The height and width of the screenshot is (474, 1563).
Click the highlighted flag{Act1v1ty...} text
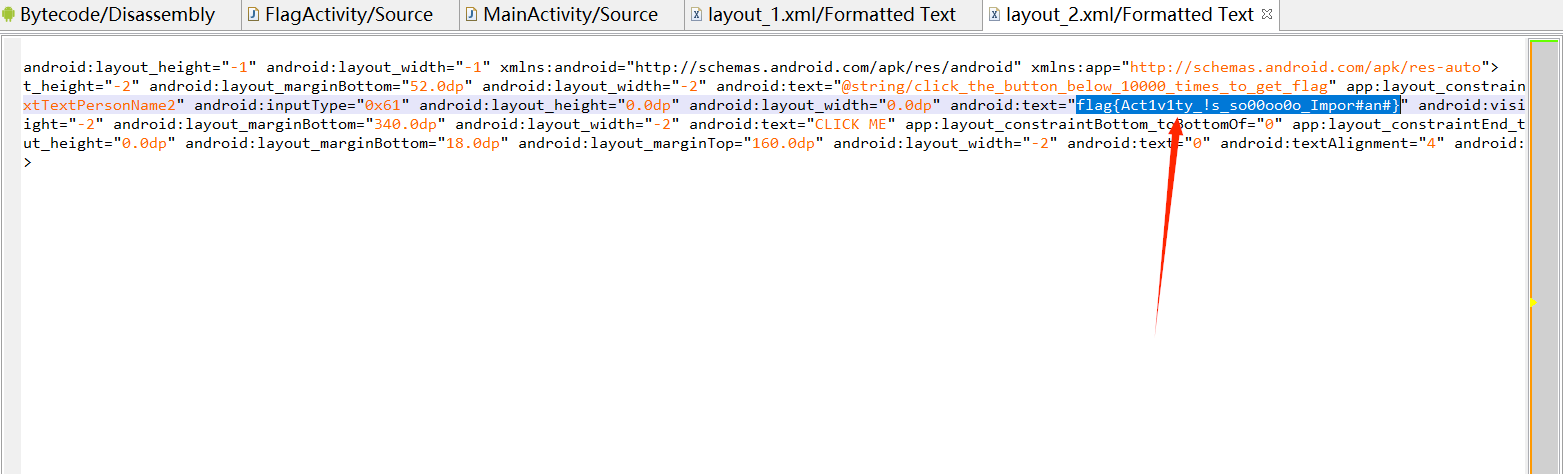1238,105
